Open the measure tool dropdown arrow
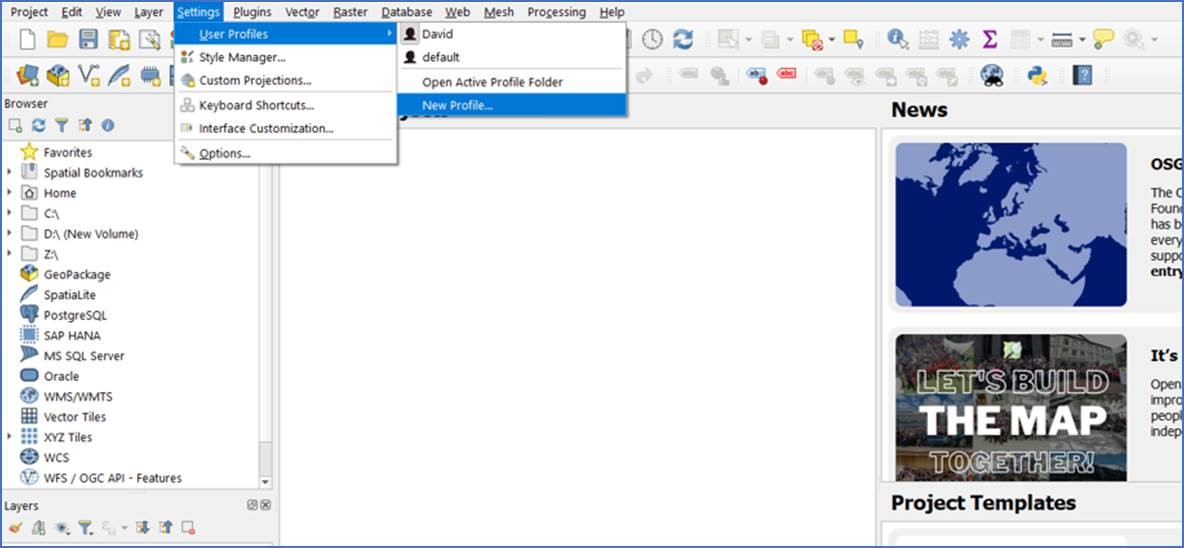Viewport: 1184px width, 548px height. click(1081, 39)
